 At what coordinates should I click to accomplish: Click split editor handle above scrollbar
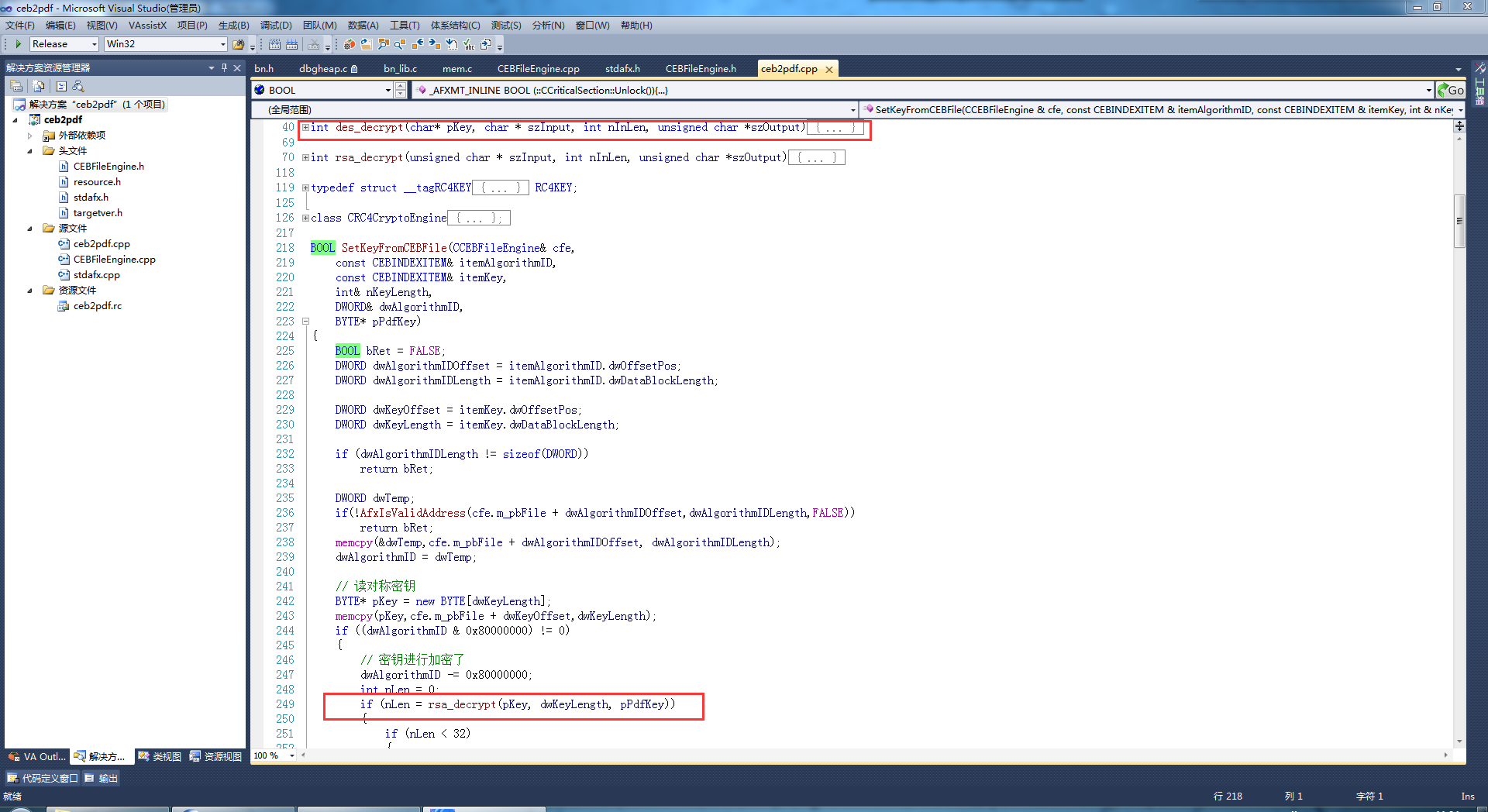pos(1459,125)
